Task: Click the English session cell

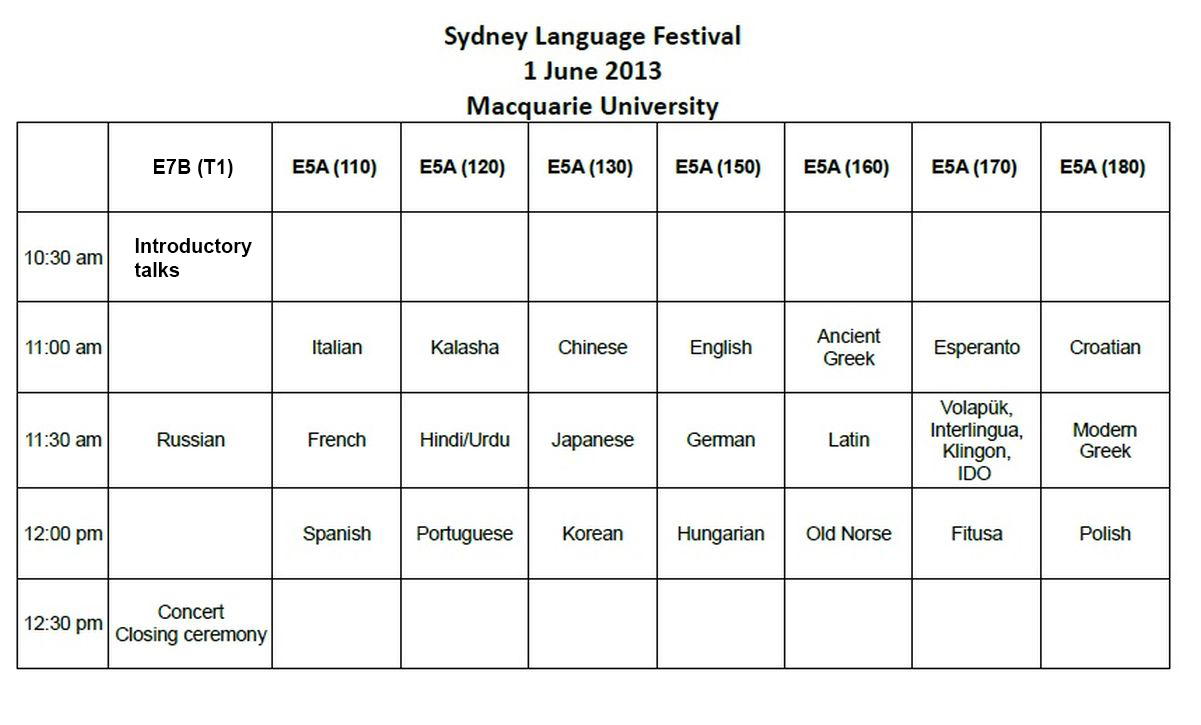Action: [720, 347]
